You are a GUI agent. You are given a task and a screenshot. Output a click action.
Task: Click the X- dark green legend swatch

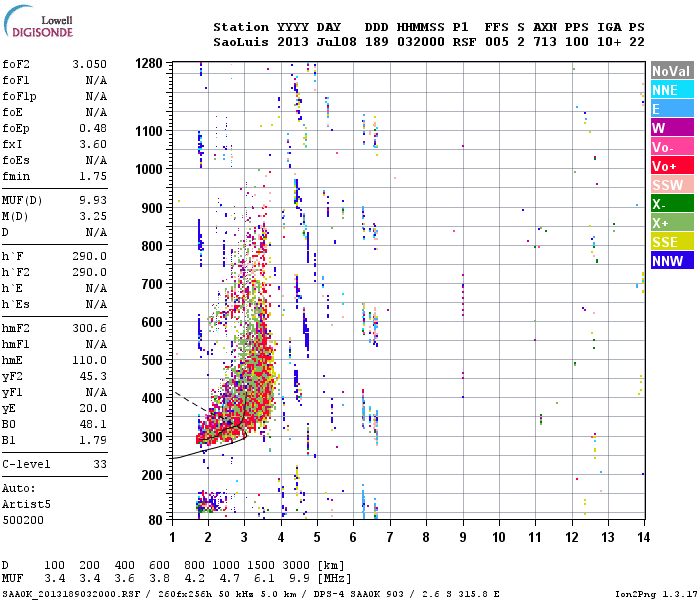pyautogui.click(x=672, y=204)
